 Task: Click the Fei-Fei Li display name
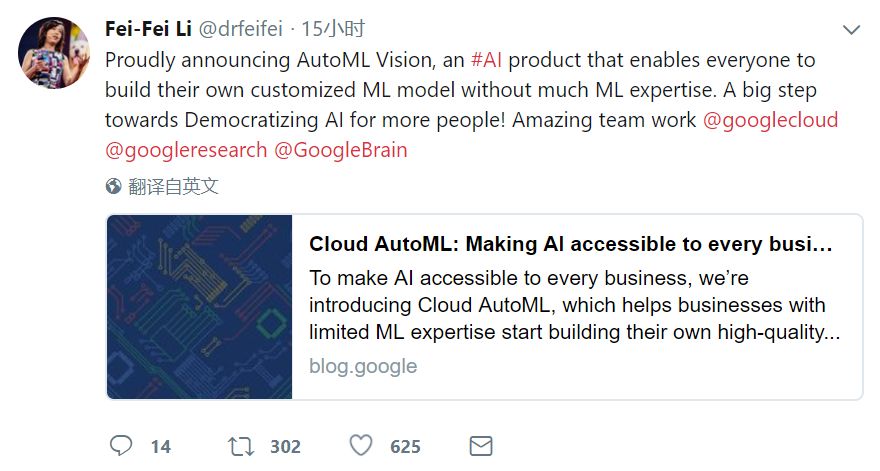148,29
